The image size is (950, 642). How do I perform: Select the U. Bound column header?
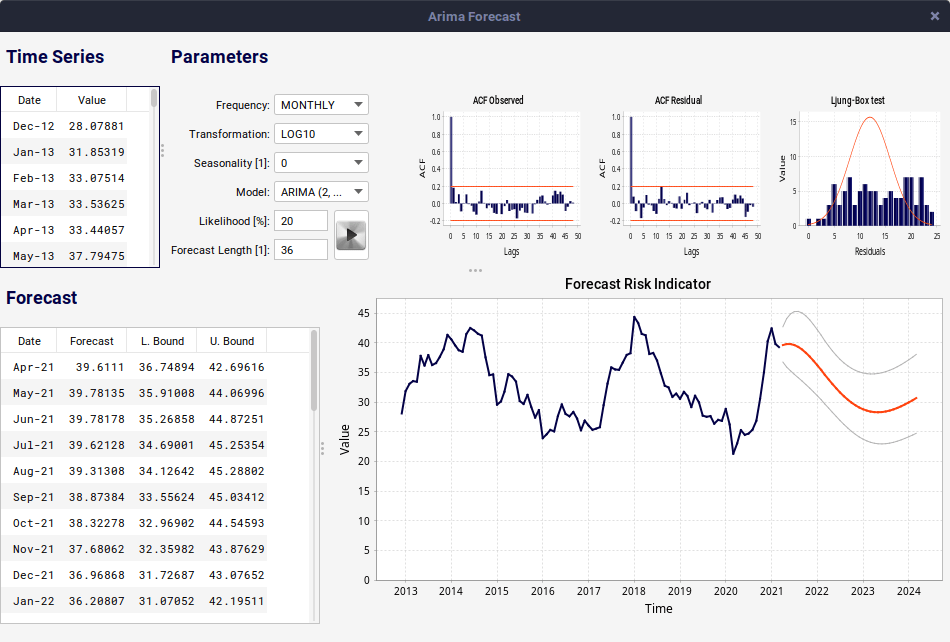(x=232, y=341)
